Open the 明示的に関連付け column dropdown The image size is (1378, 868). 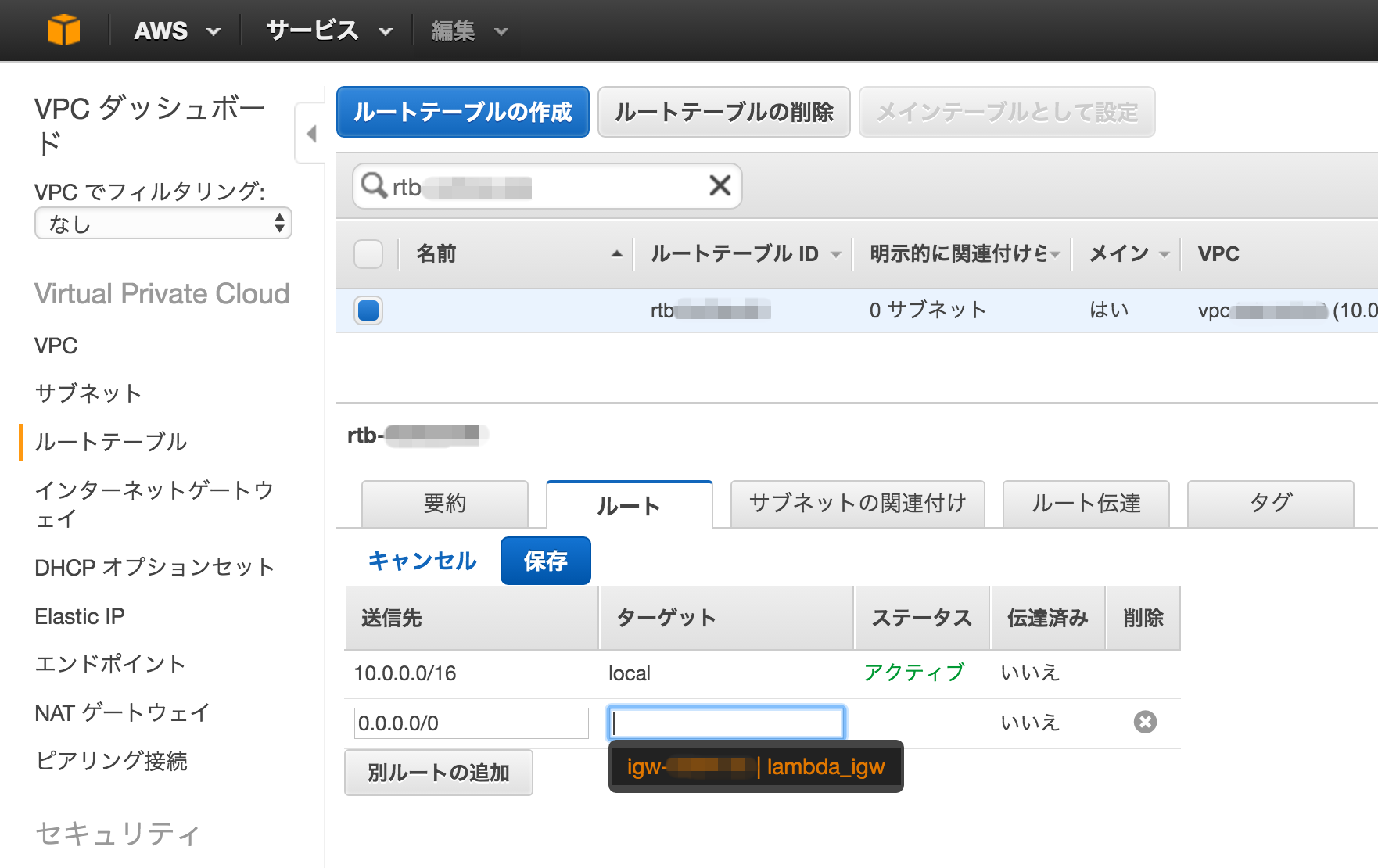click(1056, 254)
